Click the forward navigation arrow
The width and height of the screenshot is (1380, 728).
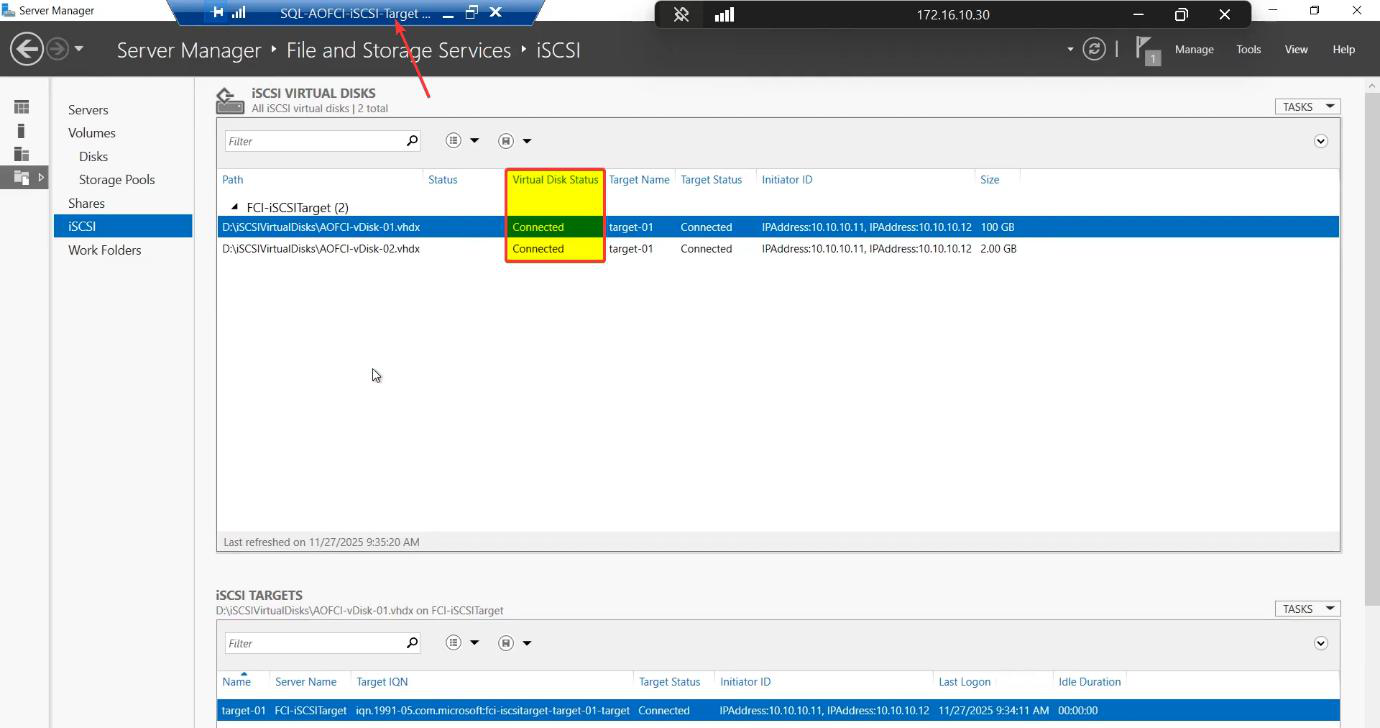coord(58,49)
